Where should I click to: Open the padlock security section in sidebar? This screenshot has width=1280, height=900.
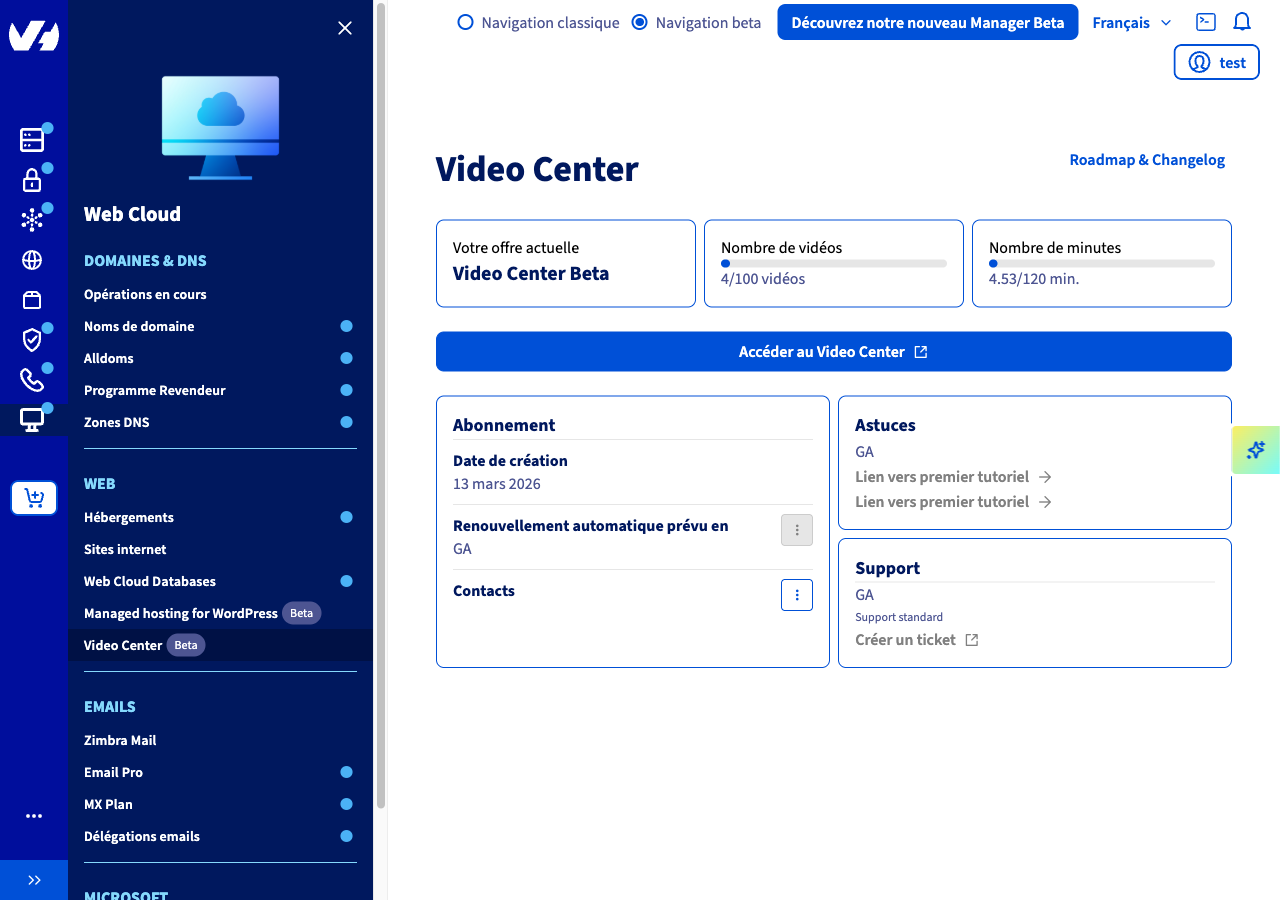[x=33, y=180]
